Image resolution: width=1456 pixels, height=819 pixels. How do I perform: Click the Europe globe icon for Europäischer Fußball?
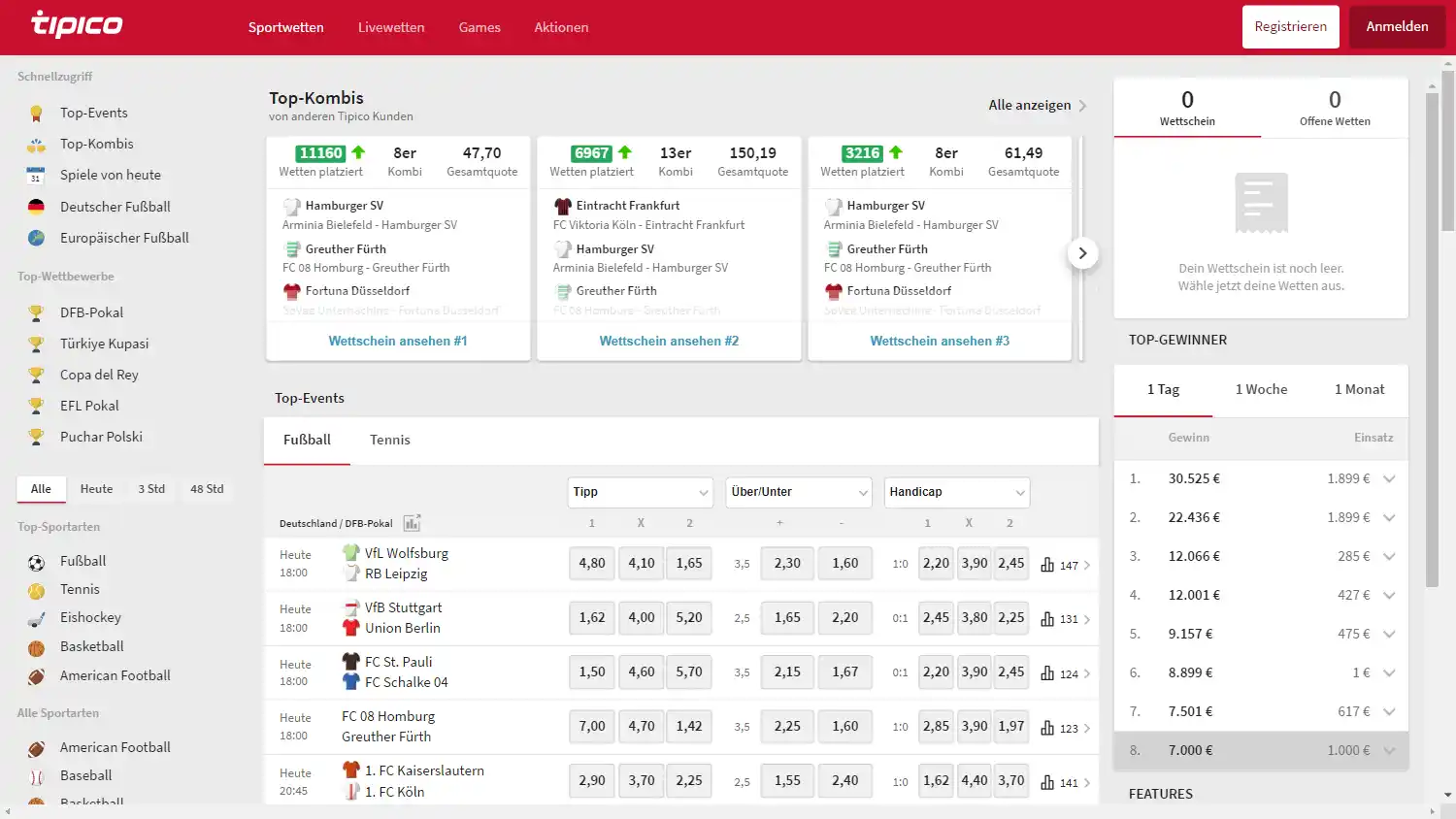coord(36,238)
